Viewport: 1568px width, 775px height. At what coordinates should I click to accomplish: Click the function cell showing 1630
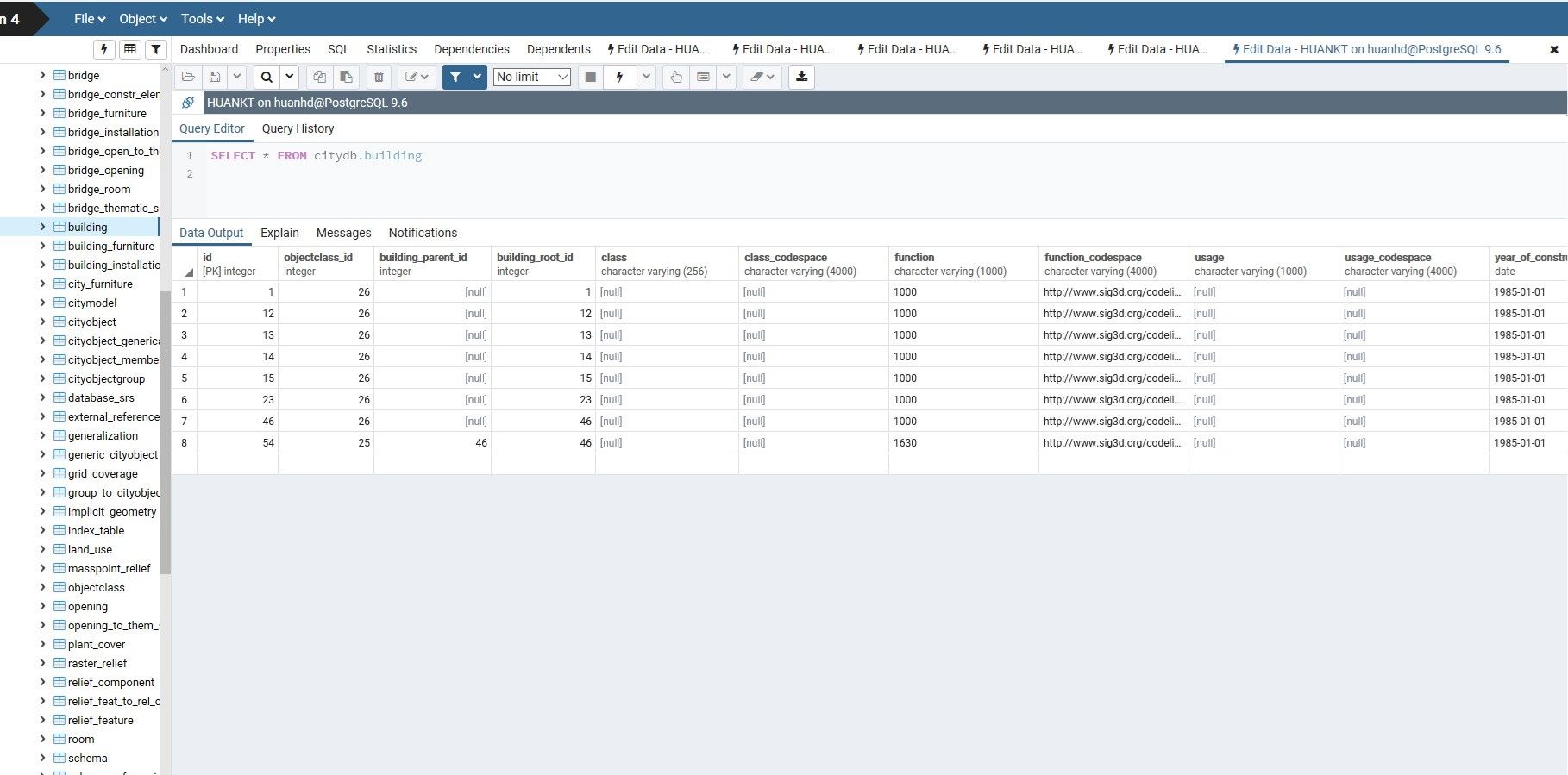click(963, 442)
